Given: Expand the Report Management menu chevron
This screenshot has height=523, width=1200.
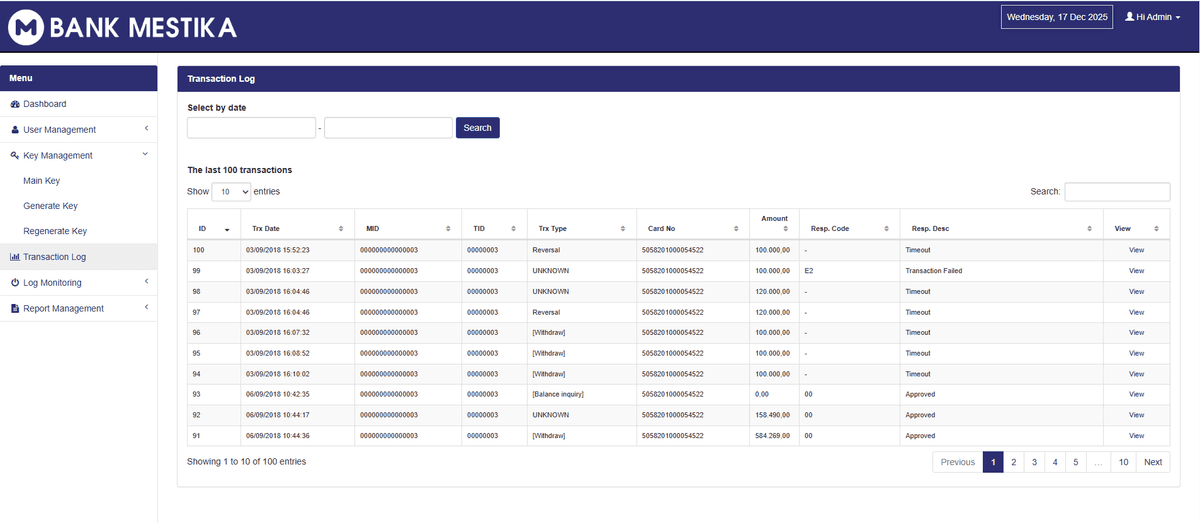Looking at the screenshot, I should click(x=146, y=308).
